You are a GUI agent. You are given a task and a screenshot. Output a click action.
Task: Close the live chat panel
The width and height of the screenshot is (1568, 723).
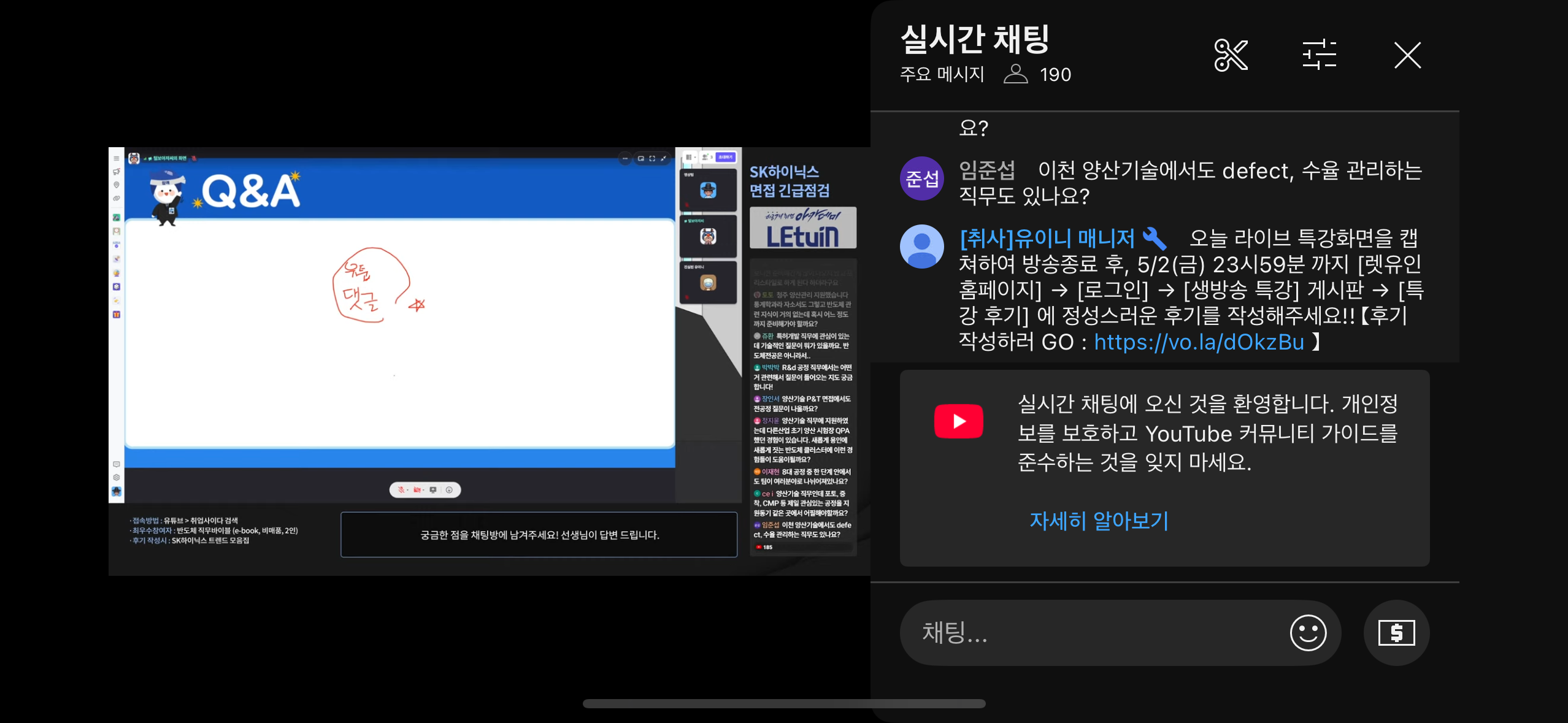click(1407, 55)
